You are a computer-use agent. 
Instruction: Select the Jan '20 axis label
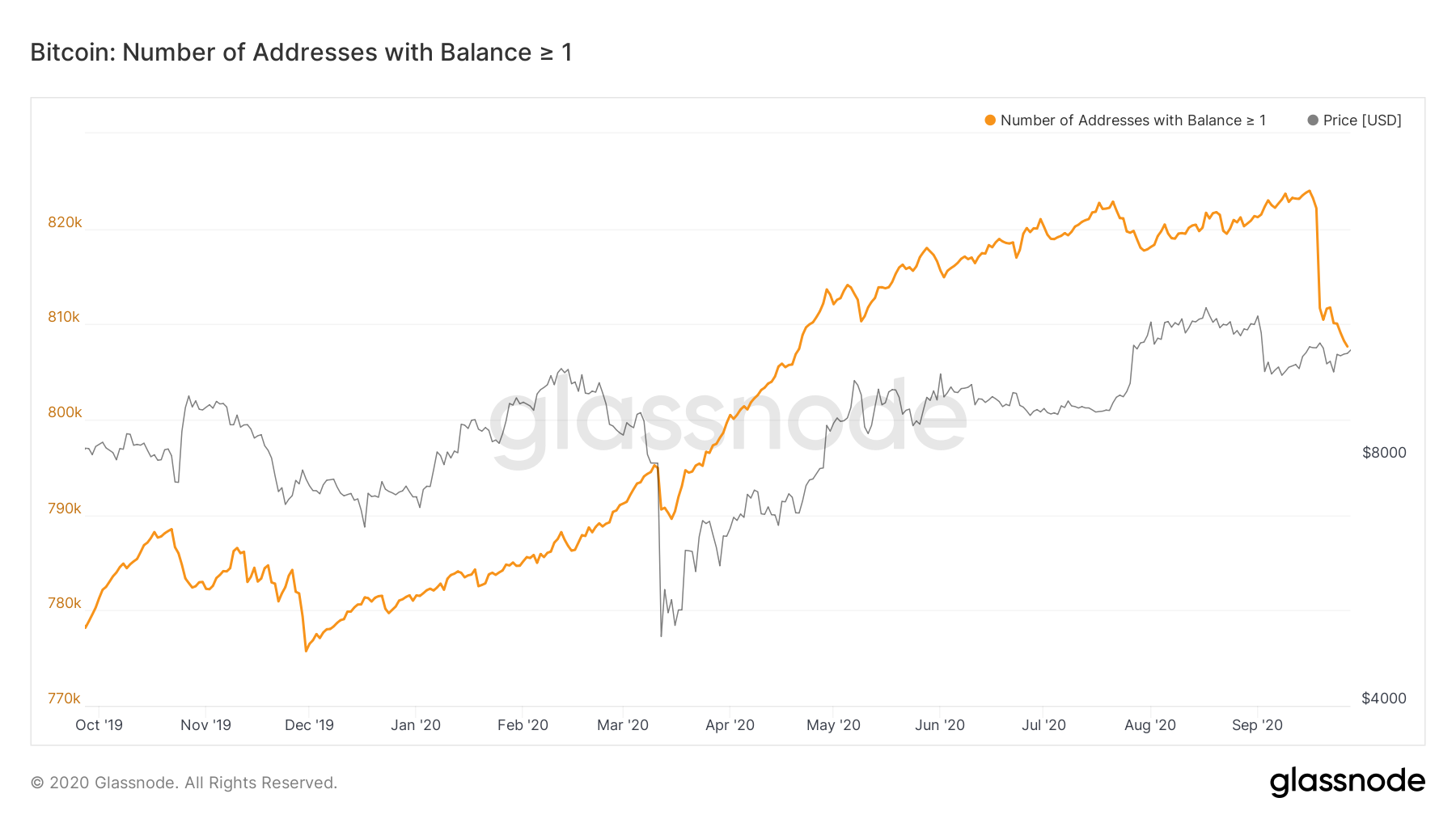(416, 725)
